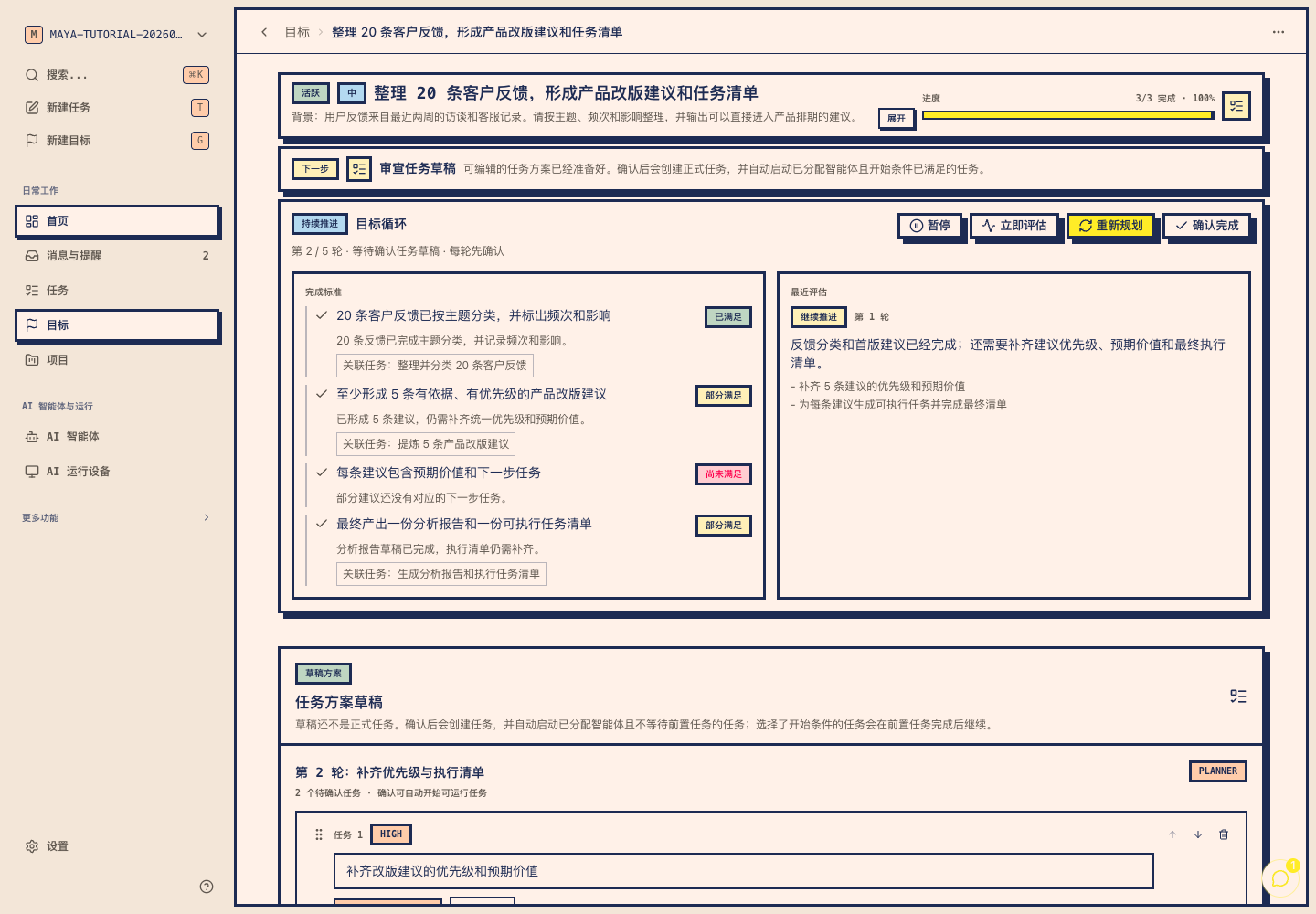Grab the drag handle of 任务 1
The image size is (1316, 914).
pyautogui.click(x=319, y=834)
